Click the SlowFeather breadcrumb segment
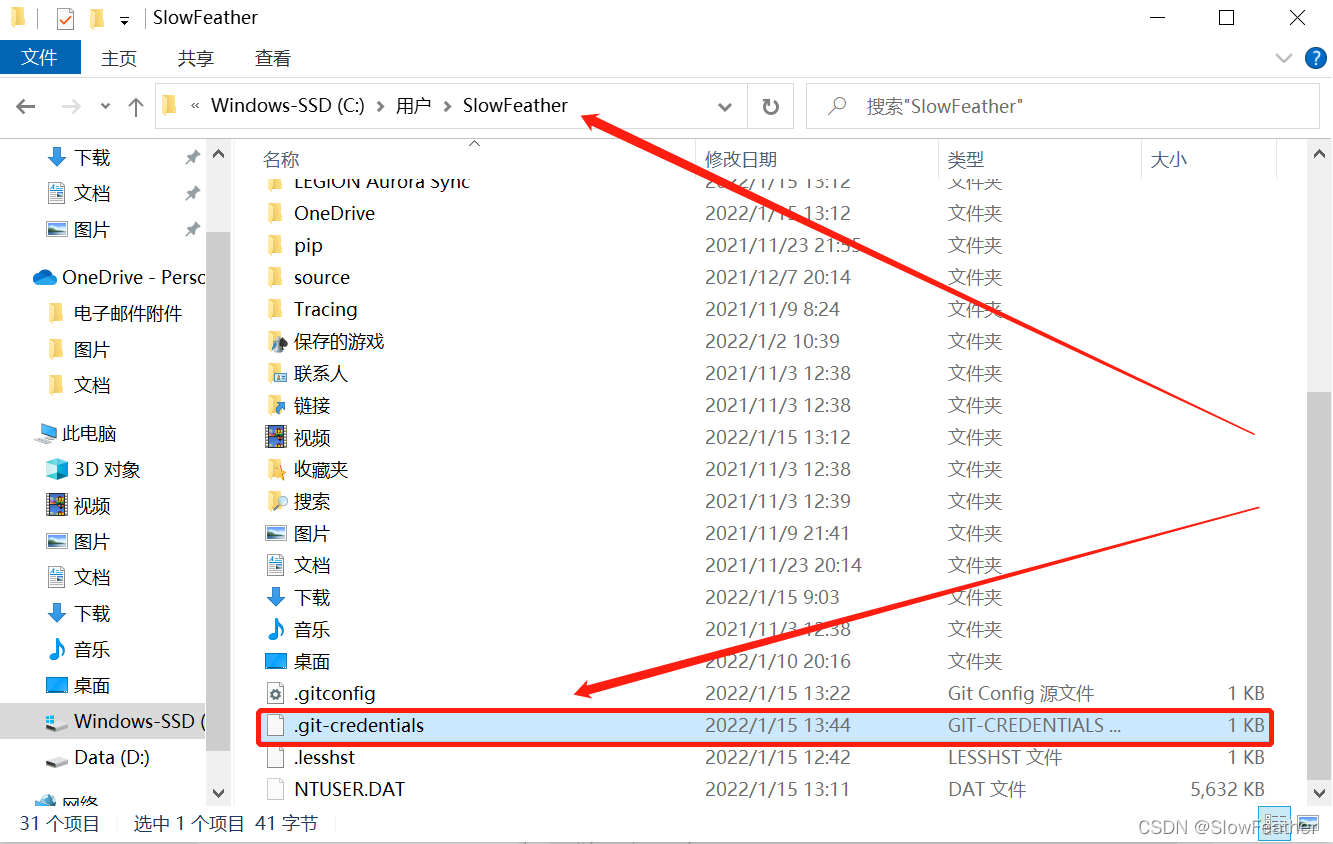 [x=515, y=105]
